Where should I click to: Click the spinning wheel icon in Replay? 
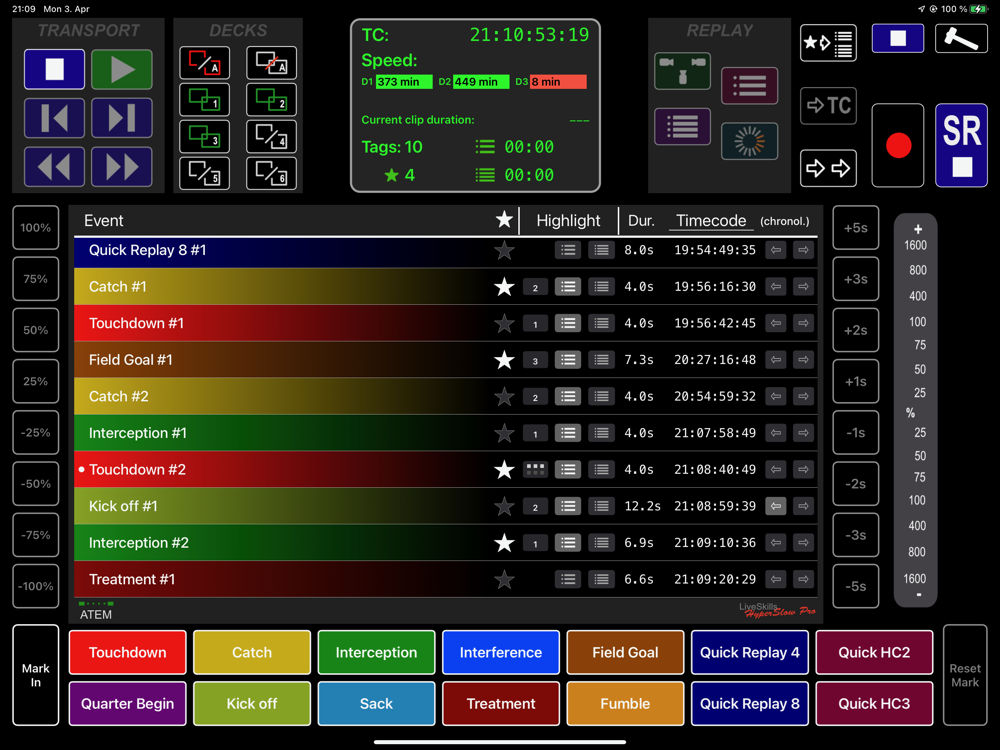749,140
